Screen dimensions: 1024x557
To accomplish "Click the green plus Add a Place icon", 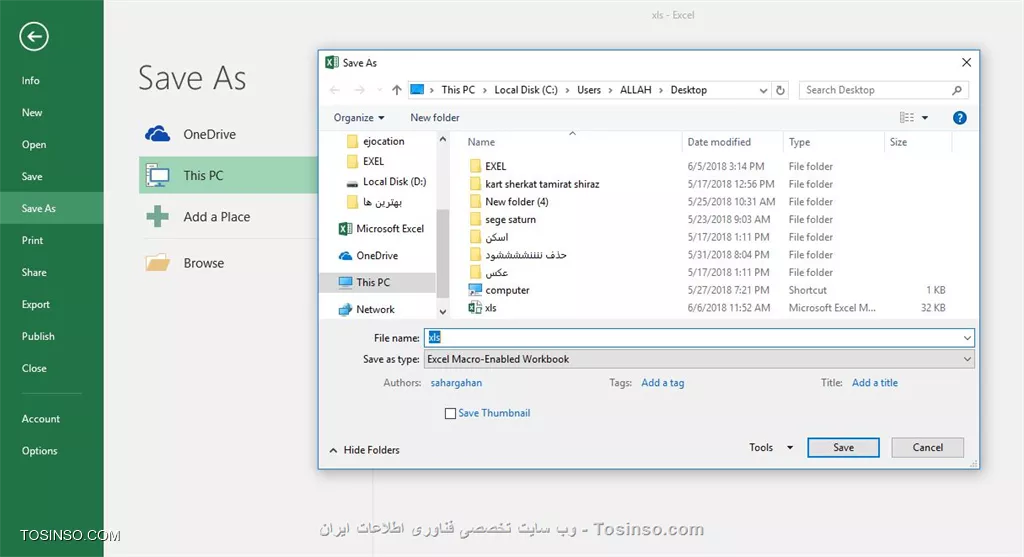I will (x=157, y=216).
